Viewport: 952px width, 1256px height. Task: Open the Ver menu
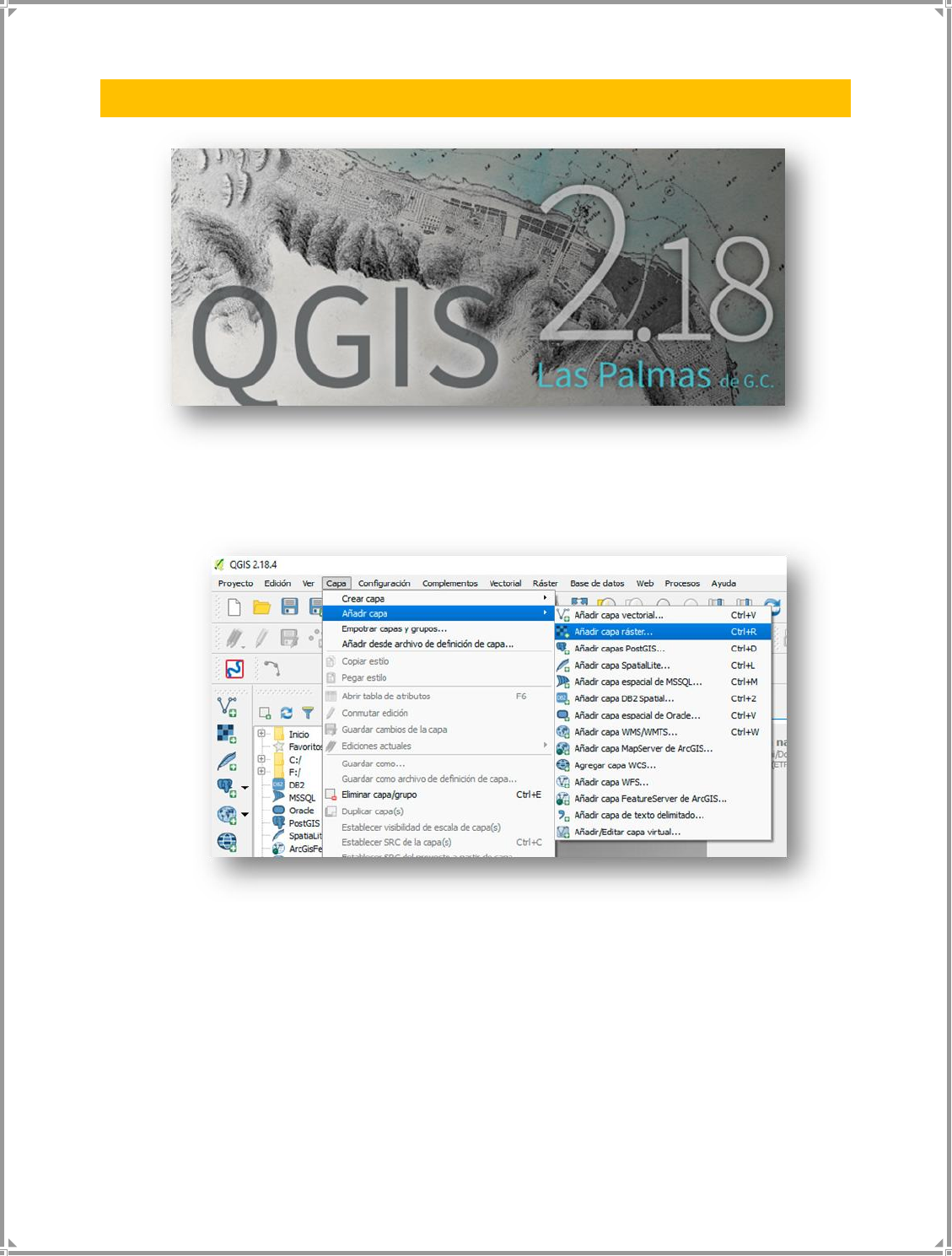(309, 584)
